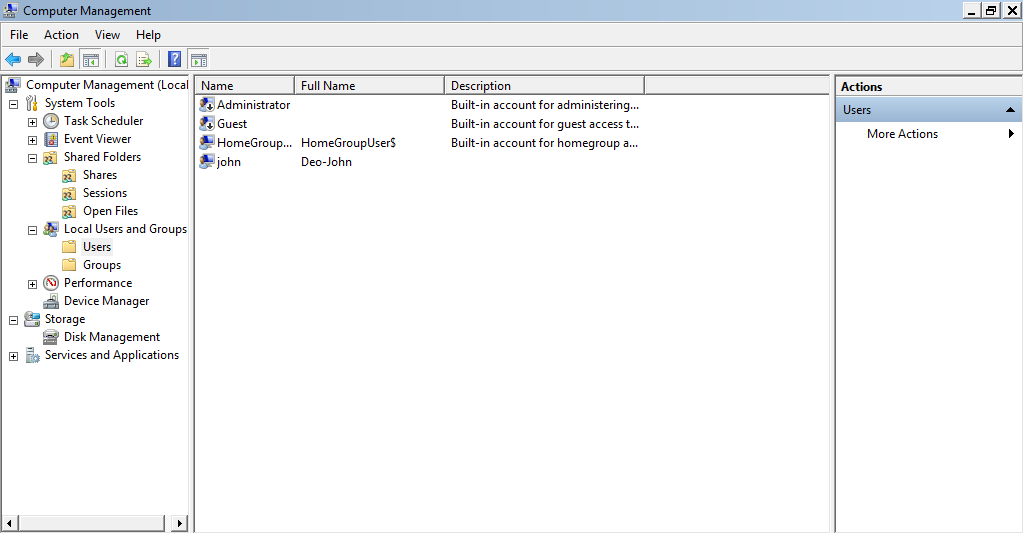Collapse the Storage tree node
Screen dimensions: 1023x533
pos(13,320)
